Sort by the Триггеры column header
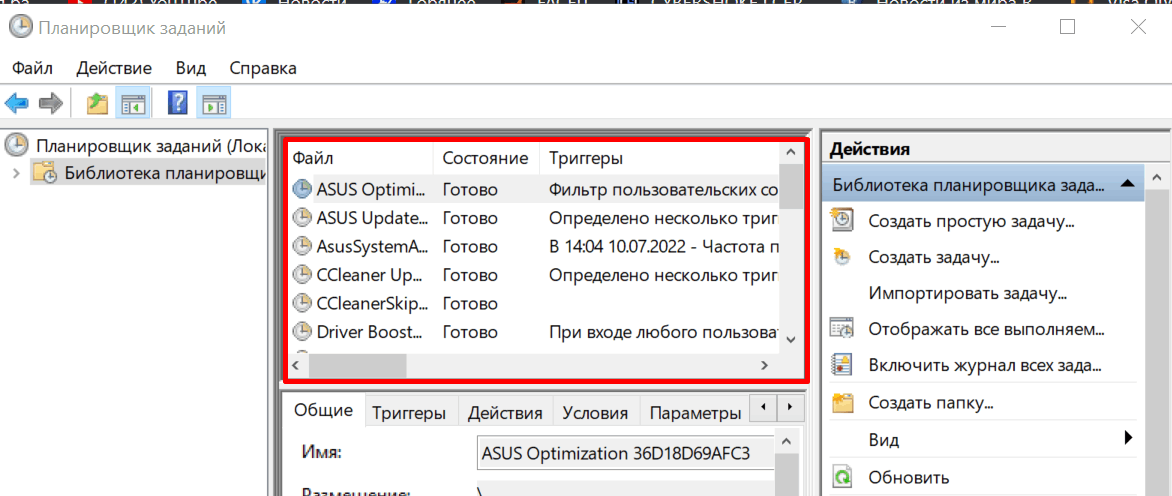Screen dimensions: 1172x496 (659, 158)
